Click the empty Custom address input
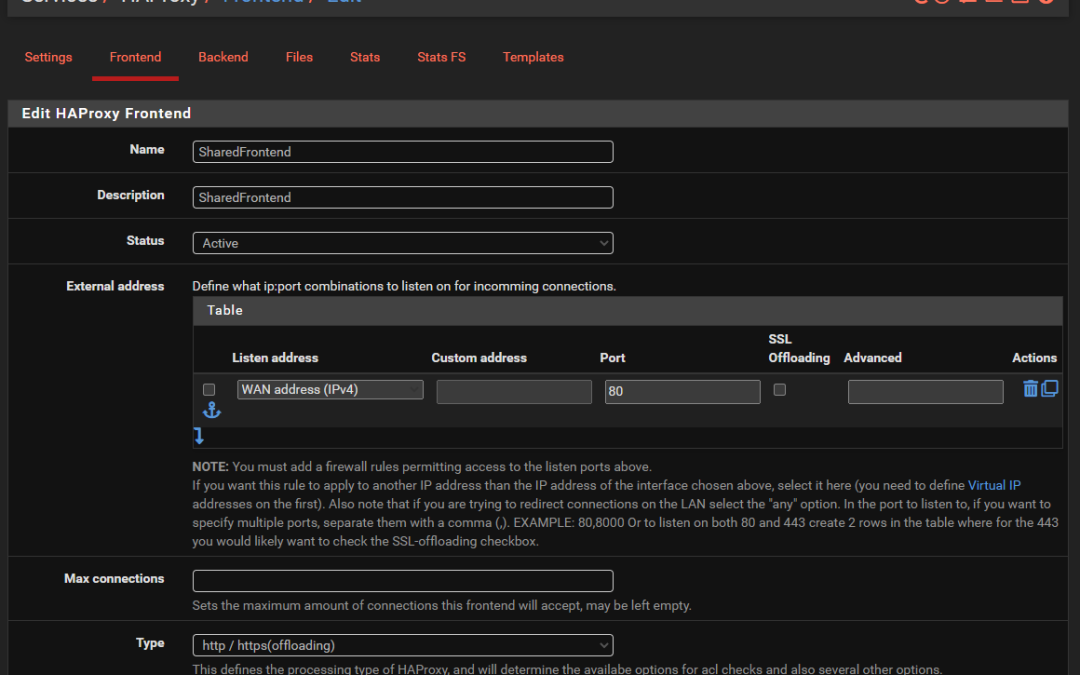 [514, 392]
